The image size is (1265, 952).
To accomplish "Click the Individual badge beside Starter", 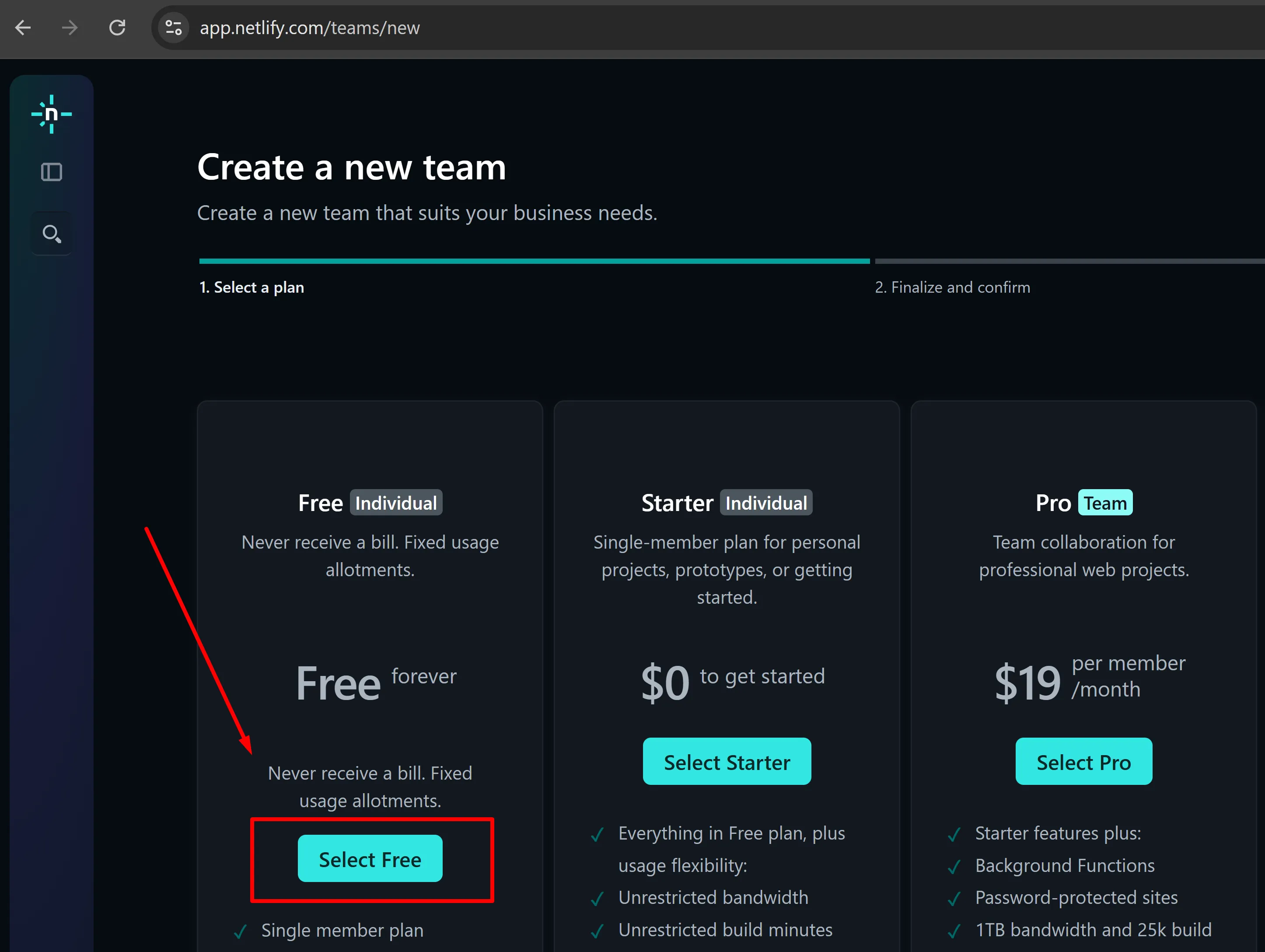I will [x=766, y=503].
